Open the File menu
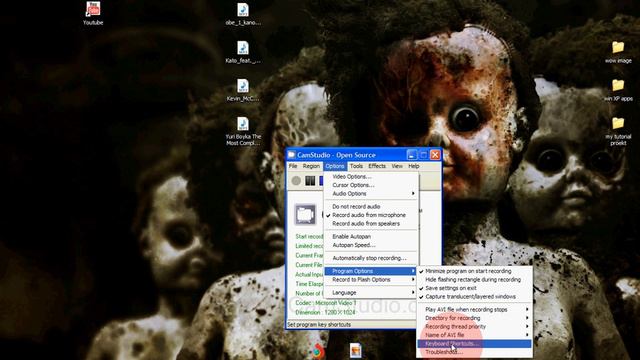This screenshot has height=360, width=640. 293,166
